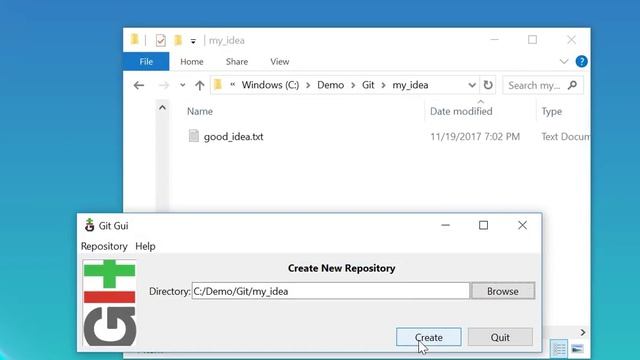Sort by the Date modified column
The image size is (640, 360).
(x=461, y=111)
